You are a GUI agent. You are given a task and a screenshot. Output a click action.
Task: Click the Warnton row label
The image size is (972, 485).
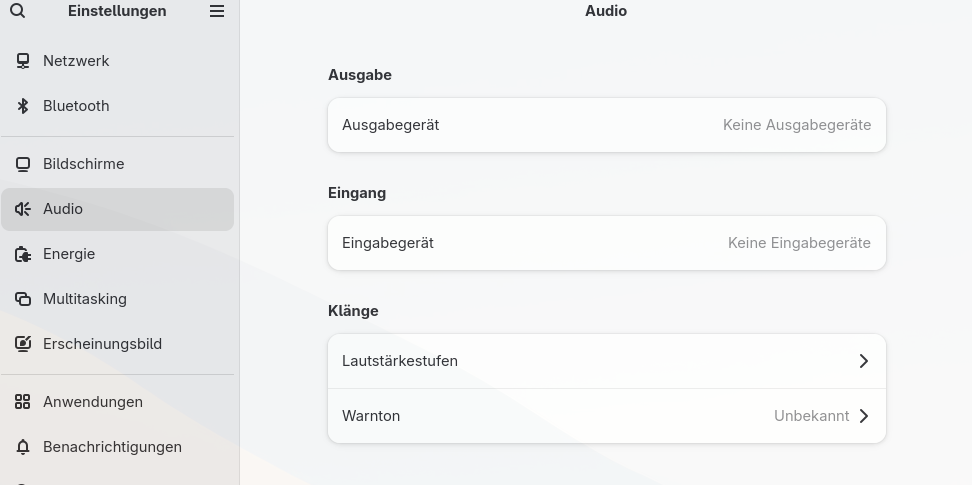point(371,416)
